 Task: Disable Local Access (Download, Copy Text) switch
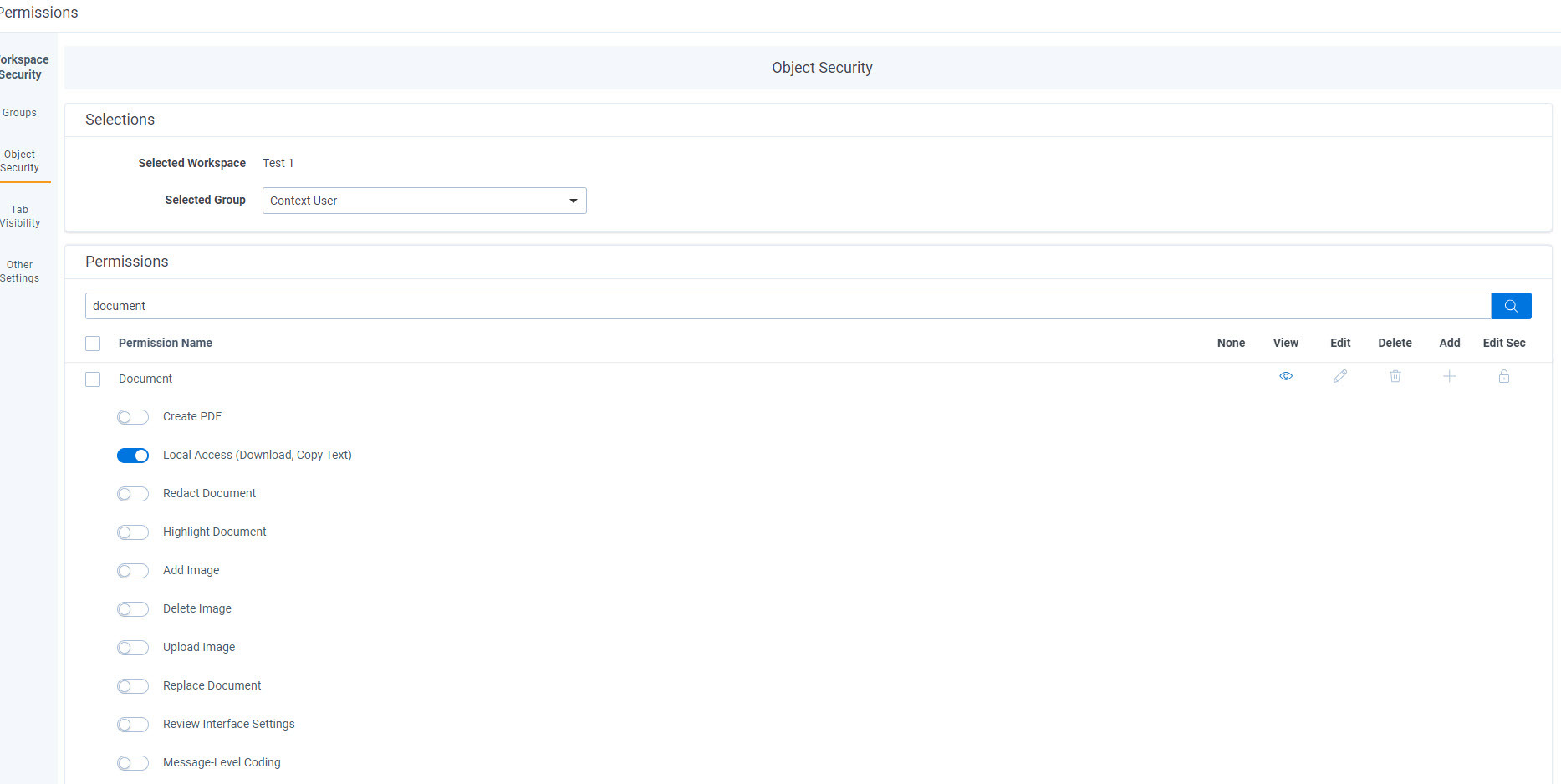point(133,456)
